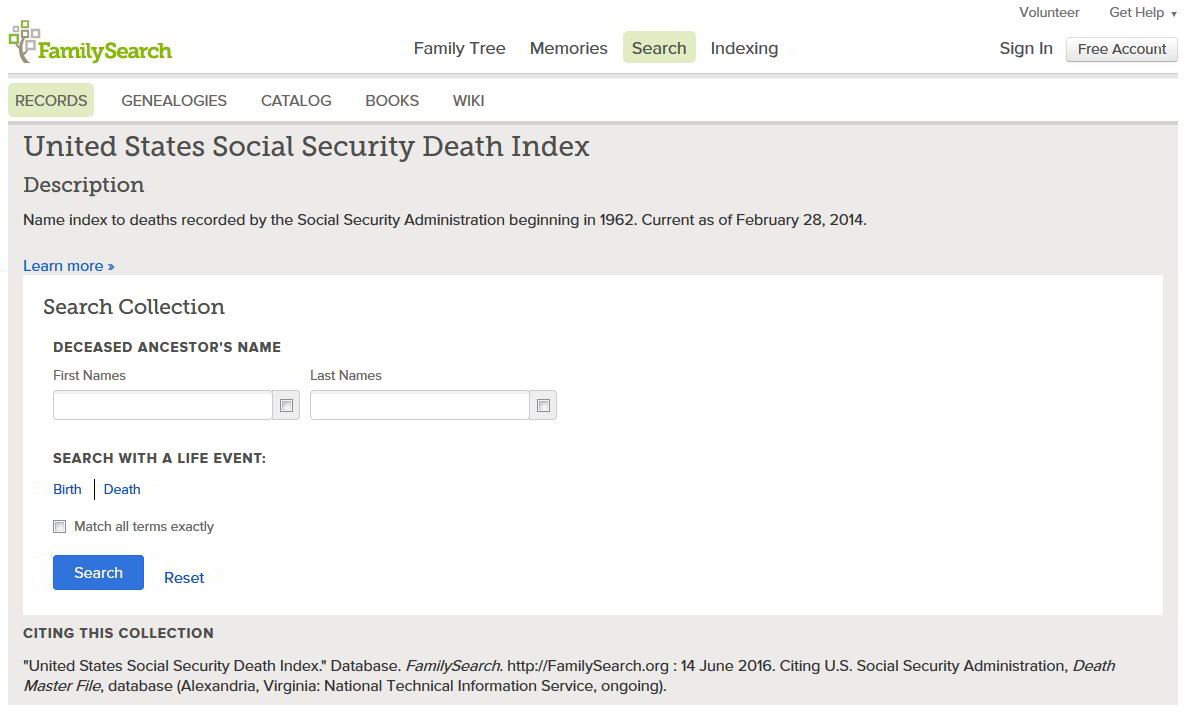Focus the First Names input field
Image resolution: width=1185 pixels, height=721 pixels.
point(162,406)
